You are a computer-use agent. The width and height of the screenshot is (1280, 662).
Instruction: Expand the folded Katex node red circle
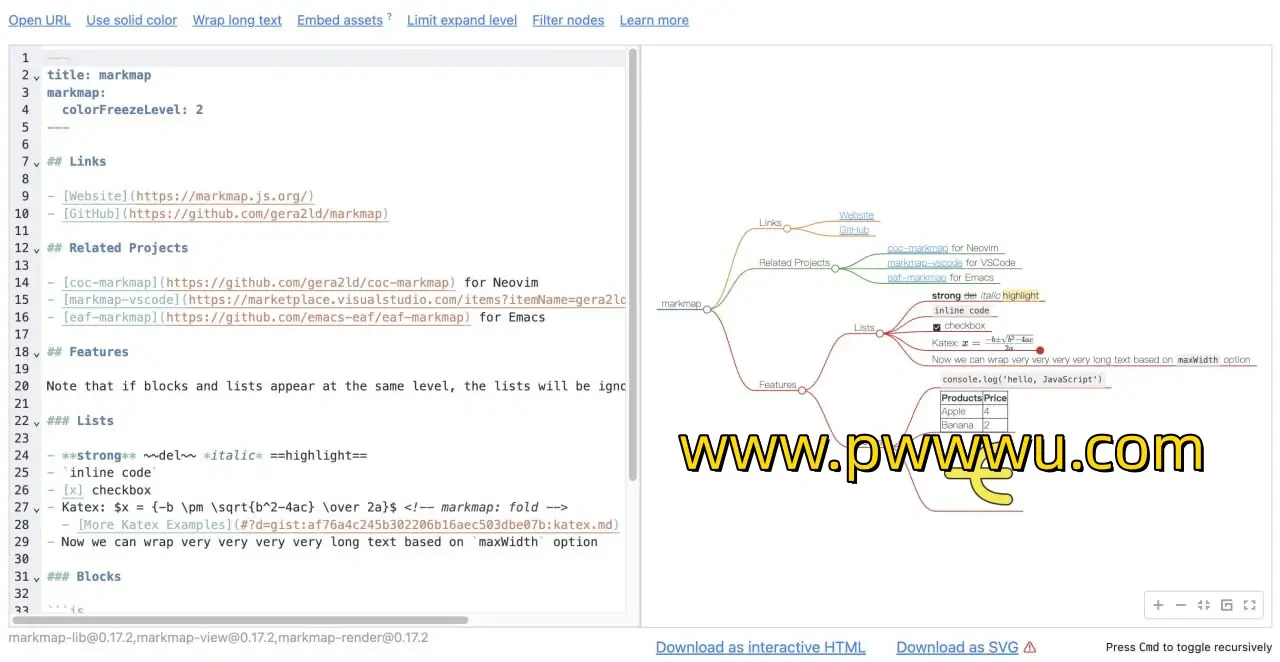tap(1040, 350)
